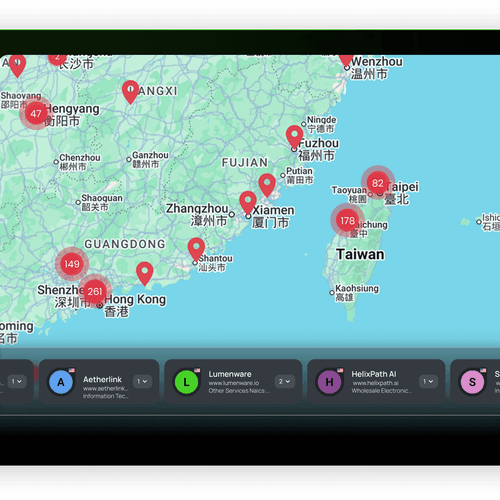Click the FUJIAN province label

point(245,163)
